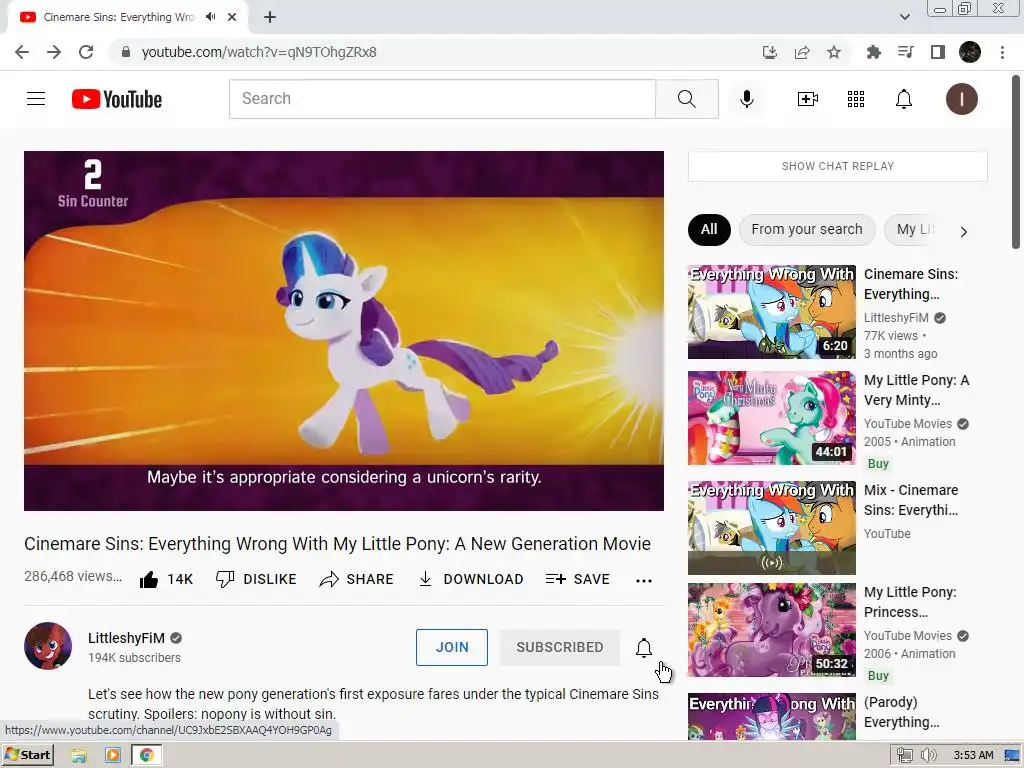The width and height of the screenshot is (1024, 768).
Task: Open A Very Minty Christmas thumbnail
Action: point(771,418)
